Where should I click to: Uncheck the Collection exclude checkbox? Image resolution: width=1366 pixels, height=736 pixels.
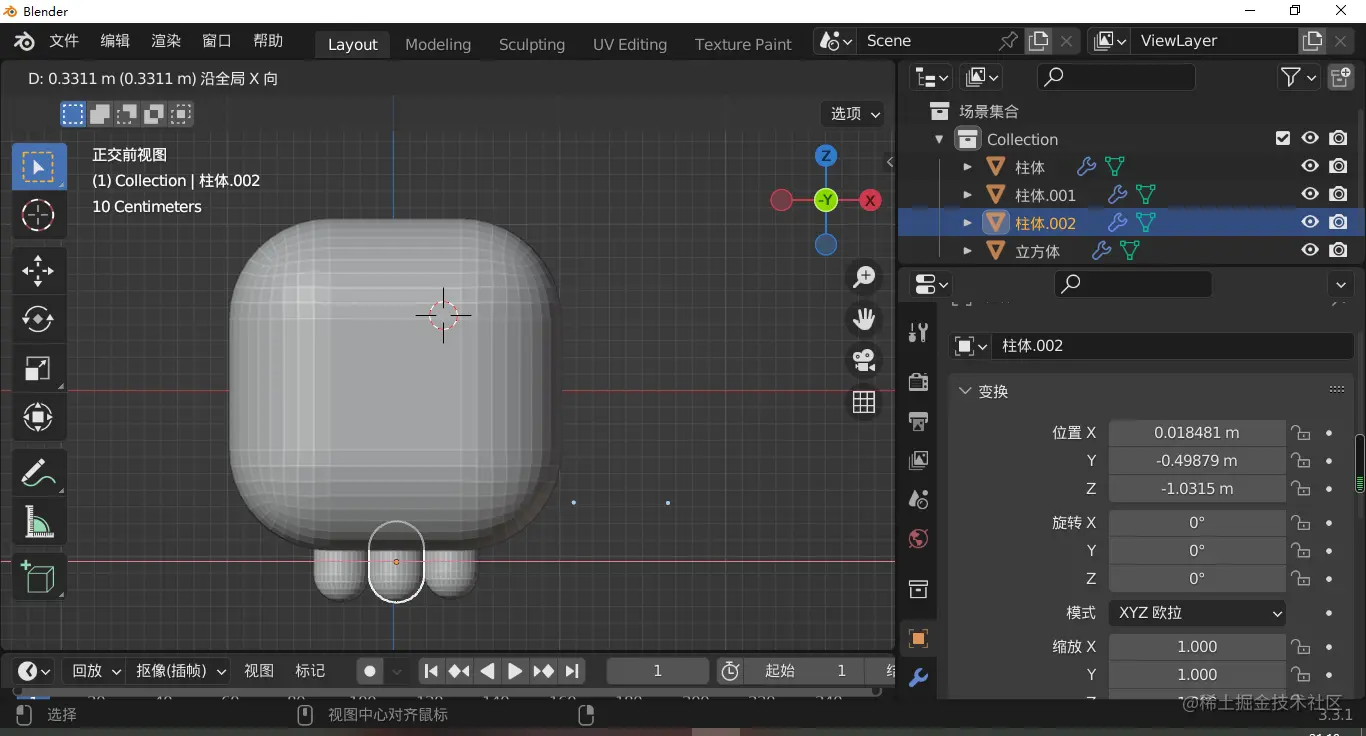[x=1283, y=139]
